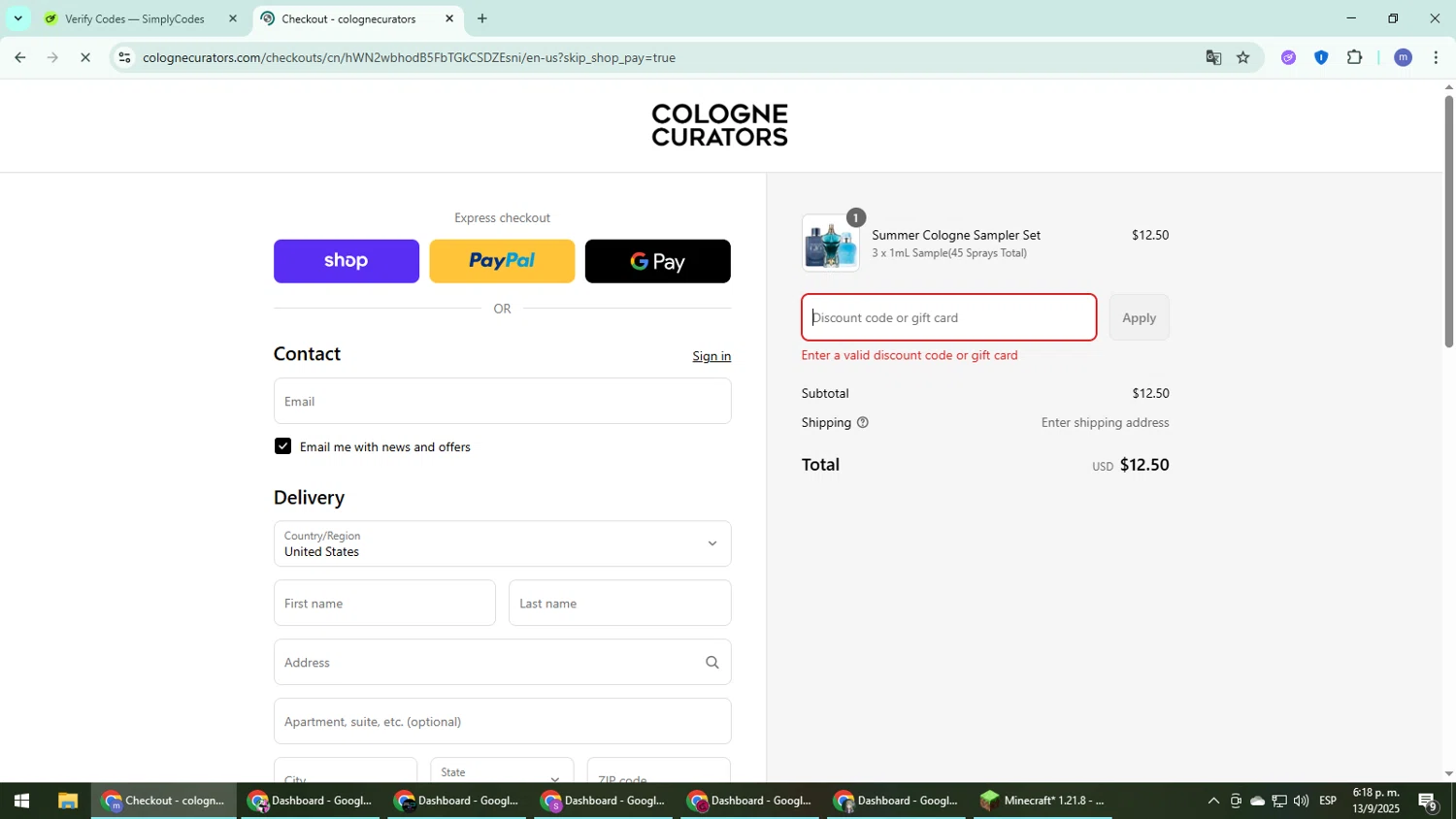Pay with Google Pay button
This screenshot has width=1456, height=819.
click(x=658, y=261)
